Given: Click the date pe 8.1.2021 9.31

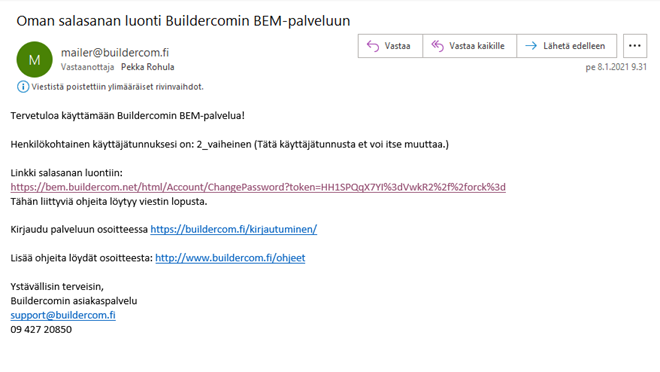Looking at the screenshot, I should pos(616,67).
